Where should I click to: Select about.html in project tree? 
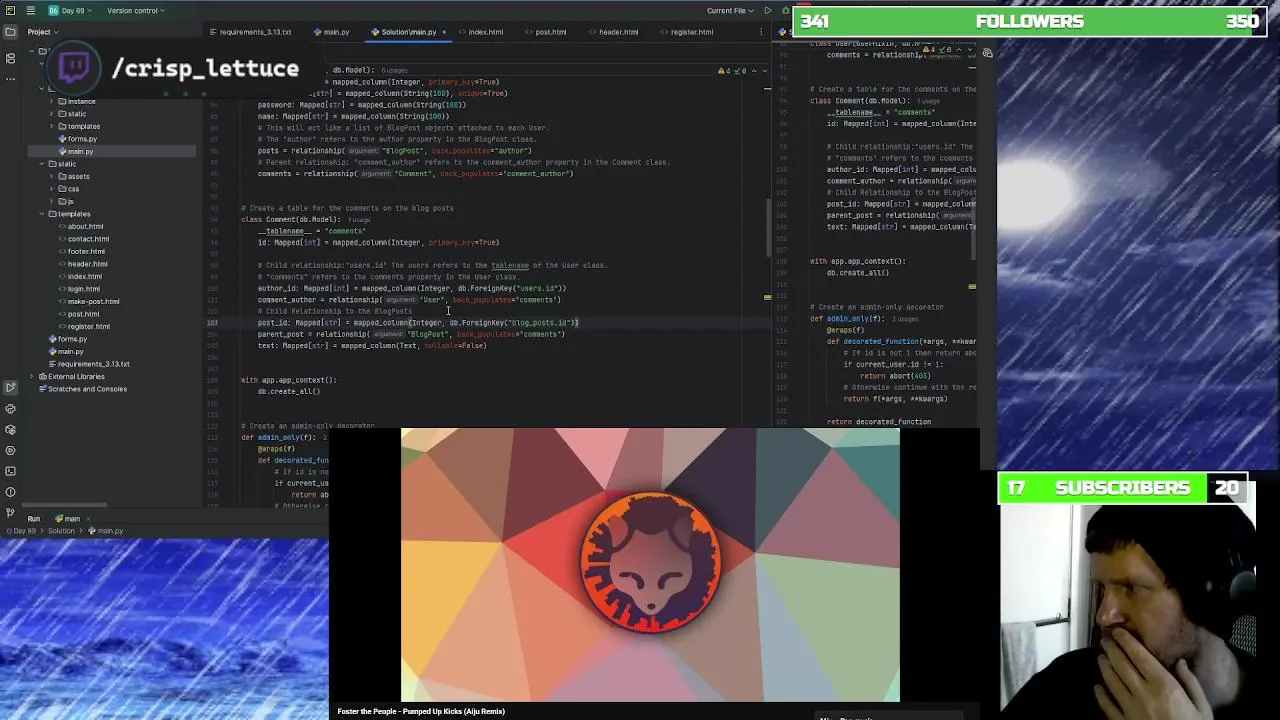[x=85, y=226]
